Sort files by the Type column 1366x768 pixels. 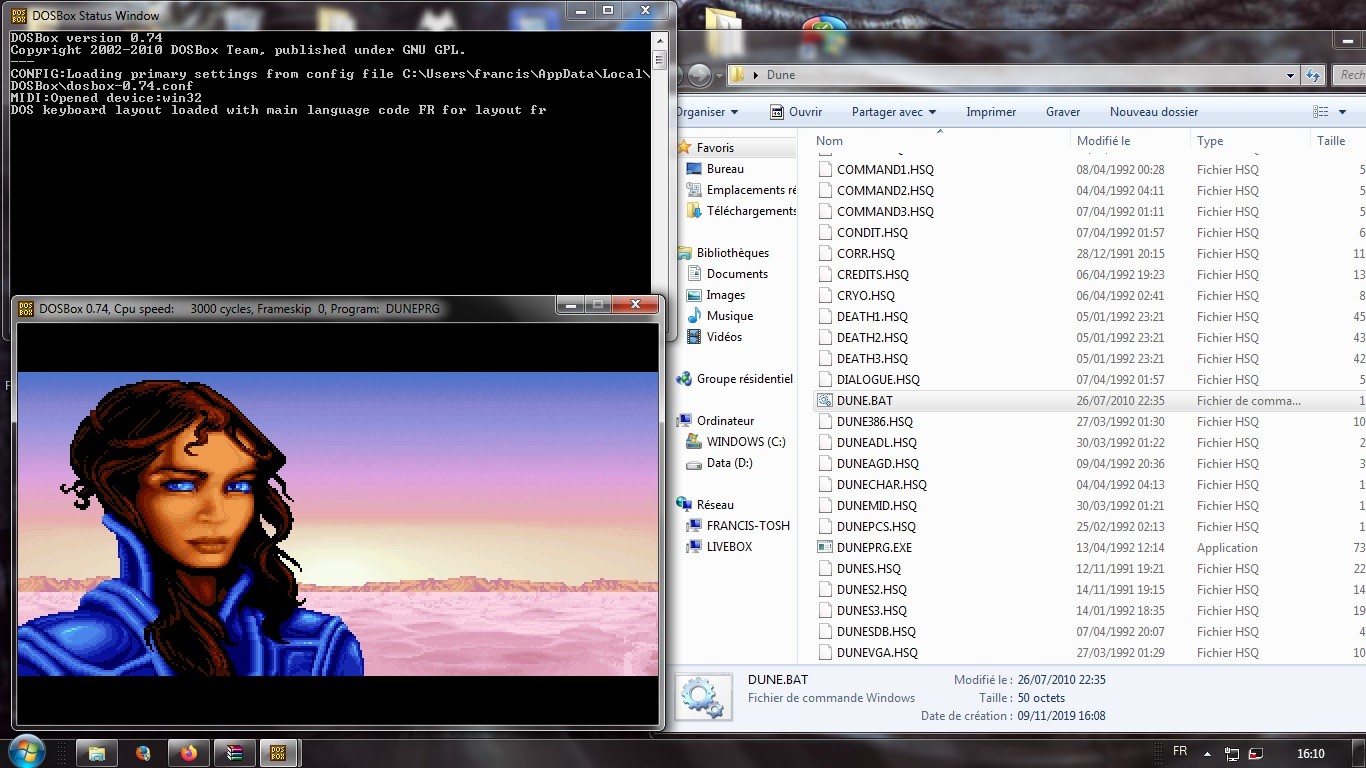click(x=1250, y=141)
